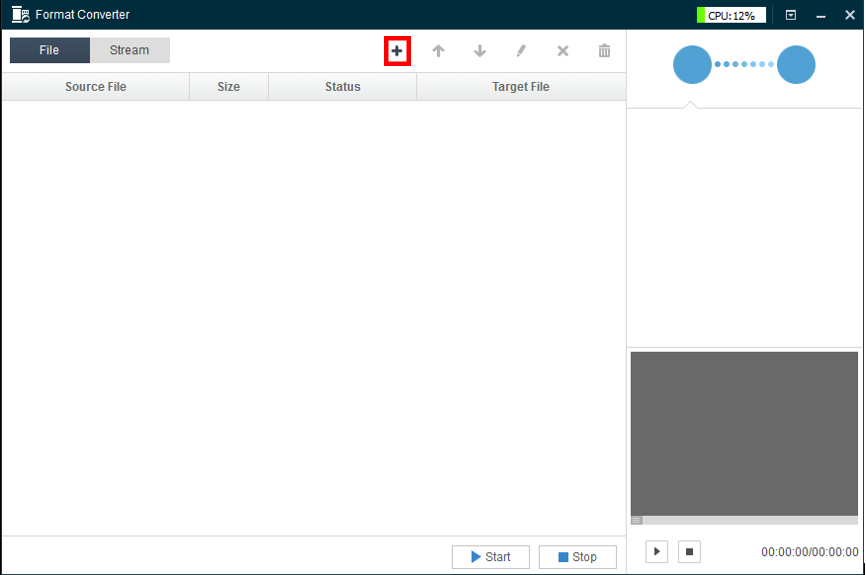
Task: Sort by the Size column header
Action: pos(228,87)
